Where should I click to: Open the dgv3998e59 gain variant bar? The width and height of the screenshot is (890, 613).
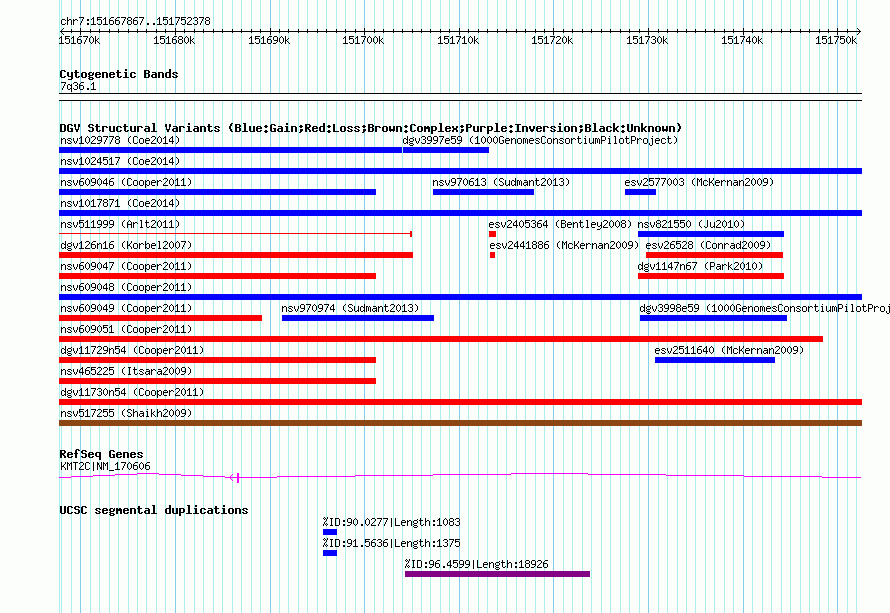tap(713, 318)
